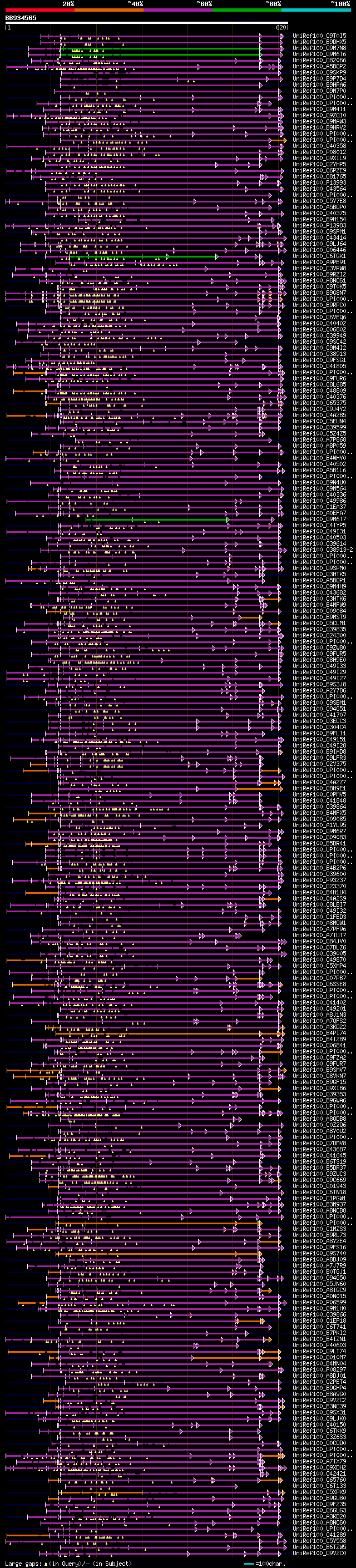Select hit UniRef100_C0PMV5
Screen dimensions: 356x1568
[x=319, y=794]
